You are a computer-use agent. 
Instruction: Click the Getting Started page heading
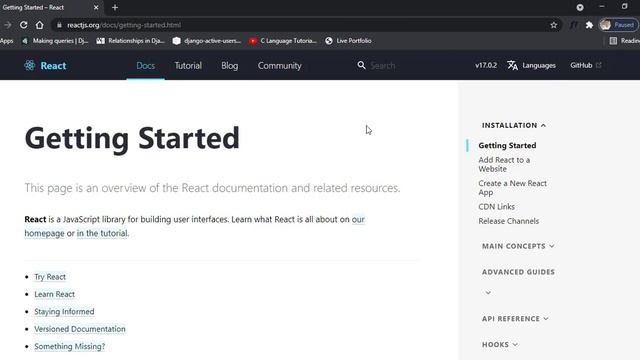[132, 138]
